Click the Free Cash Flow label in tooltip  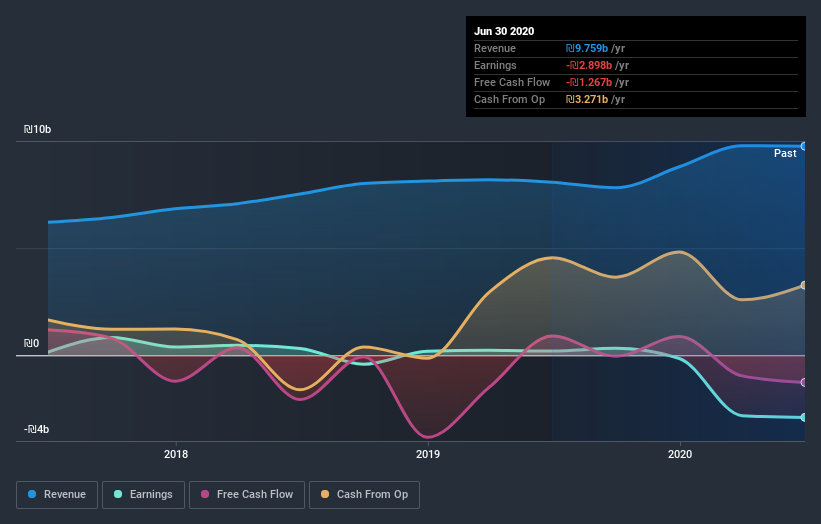click(x=512, y=82)
